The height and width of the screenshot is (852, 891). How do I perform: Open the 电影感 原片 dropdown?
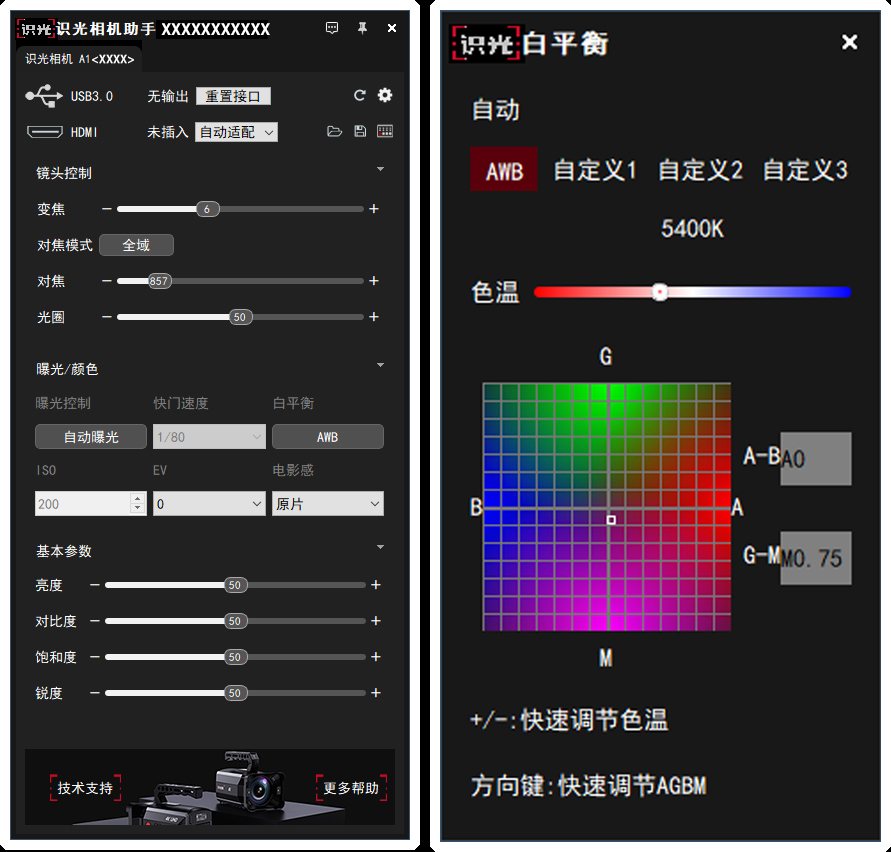coord(328,504)
